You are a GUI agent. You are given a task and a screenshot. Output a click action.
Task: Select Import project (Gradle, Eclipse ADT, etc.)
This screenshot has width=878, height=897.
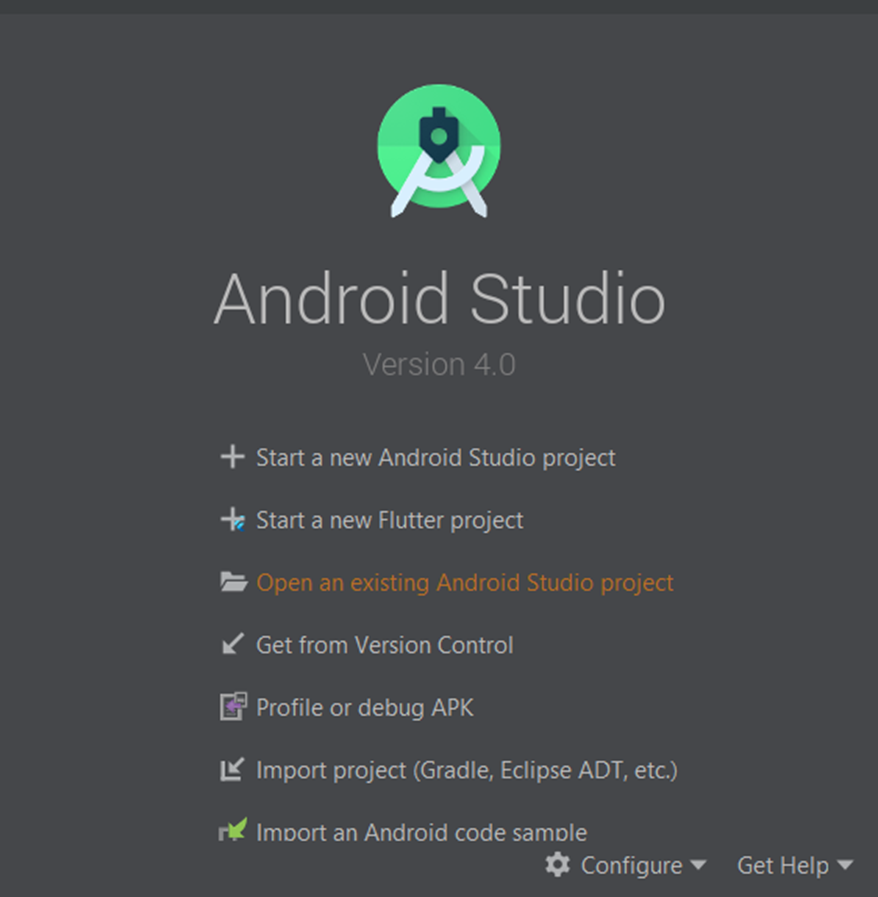(x=467, y=771)
